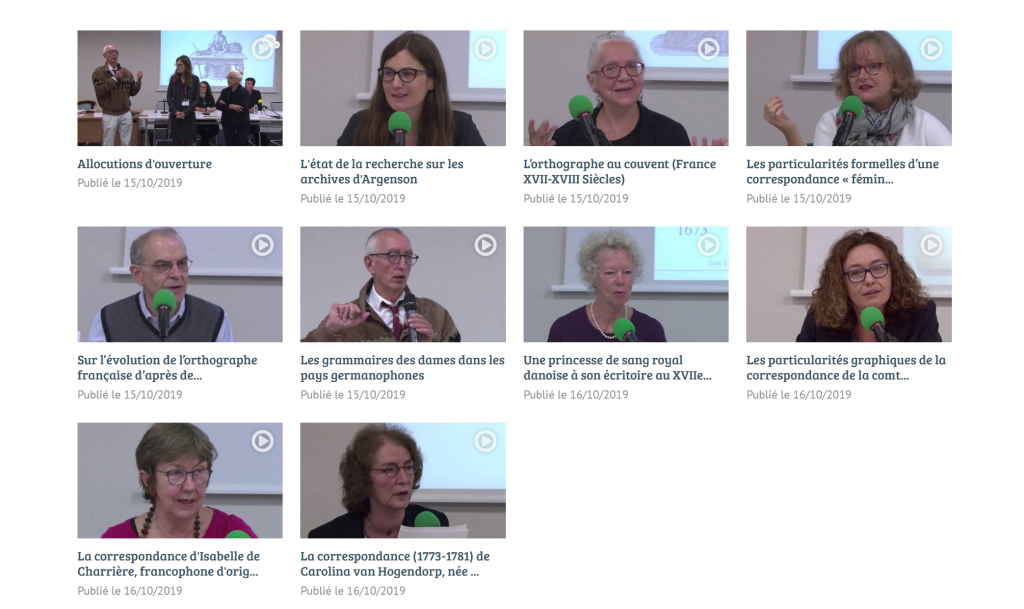Open Les grammaires des dames title link
1024x609 pixels.
[402, 367]
